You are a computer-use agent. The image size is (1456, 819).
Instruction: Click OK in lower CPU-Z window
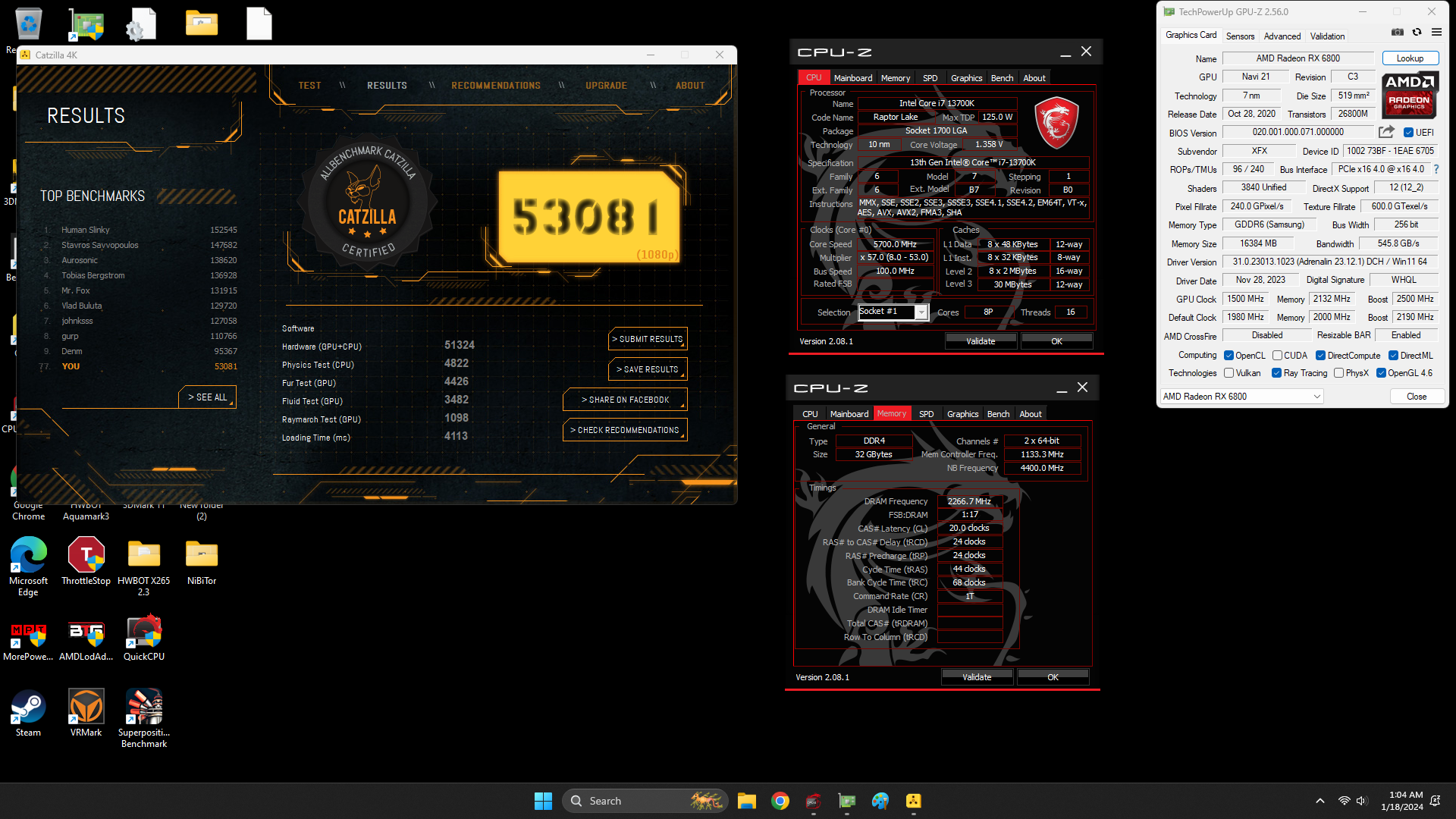[1053, 677]
